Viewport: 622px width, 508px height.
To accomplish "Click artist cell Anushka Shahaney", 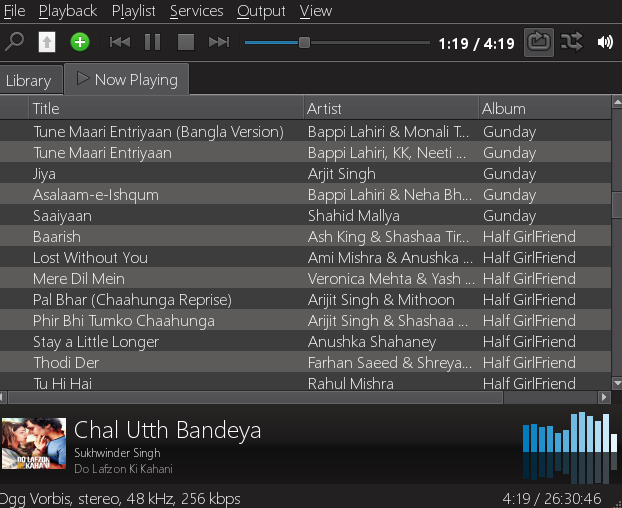I will pos(372,342).
